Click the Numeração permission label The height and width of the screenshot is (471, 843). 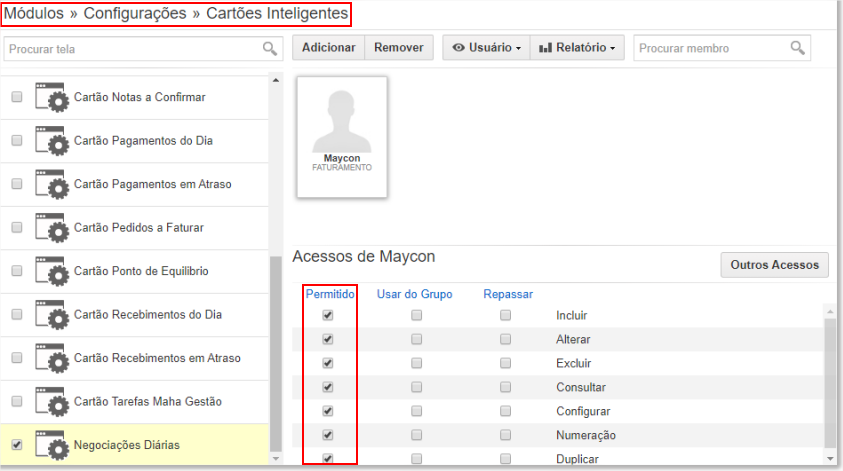[586, 435]
